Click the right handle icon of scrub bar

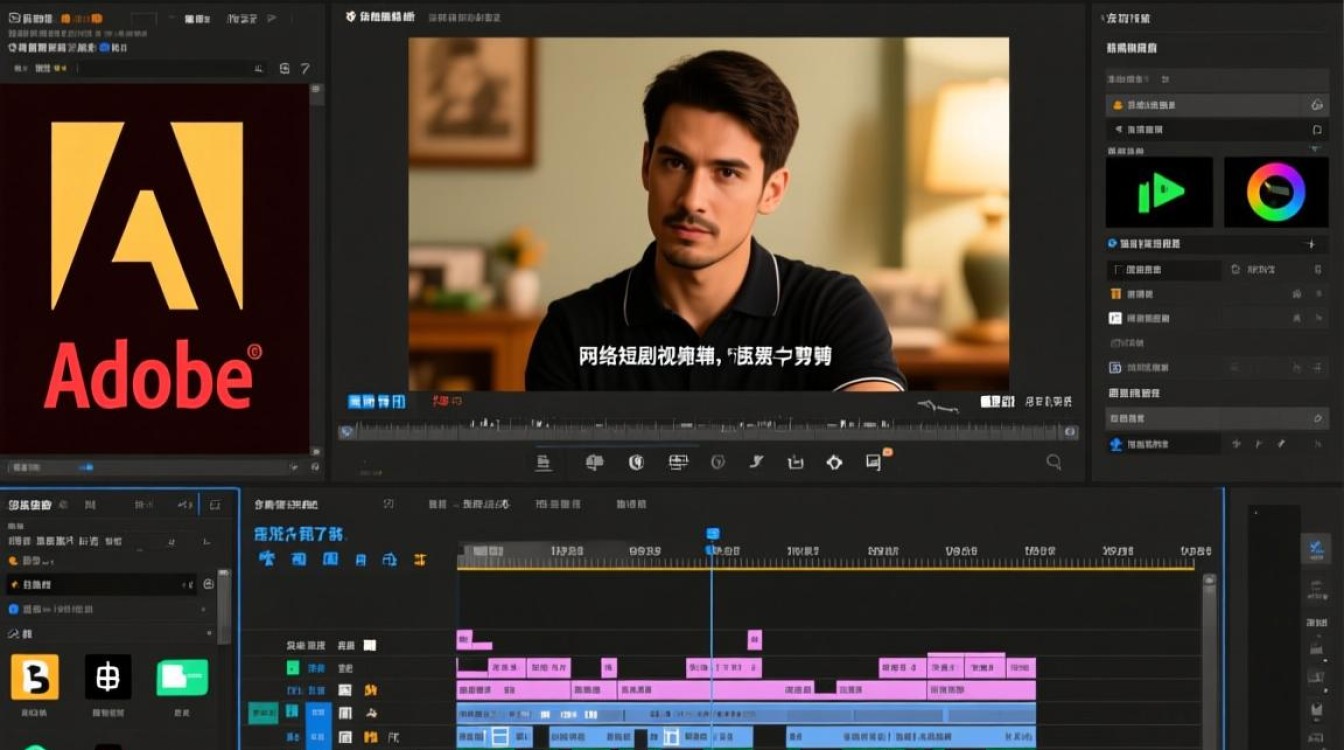pyautogui.click(x=1070, y=432)
